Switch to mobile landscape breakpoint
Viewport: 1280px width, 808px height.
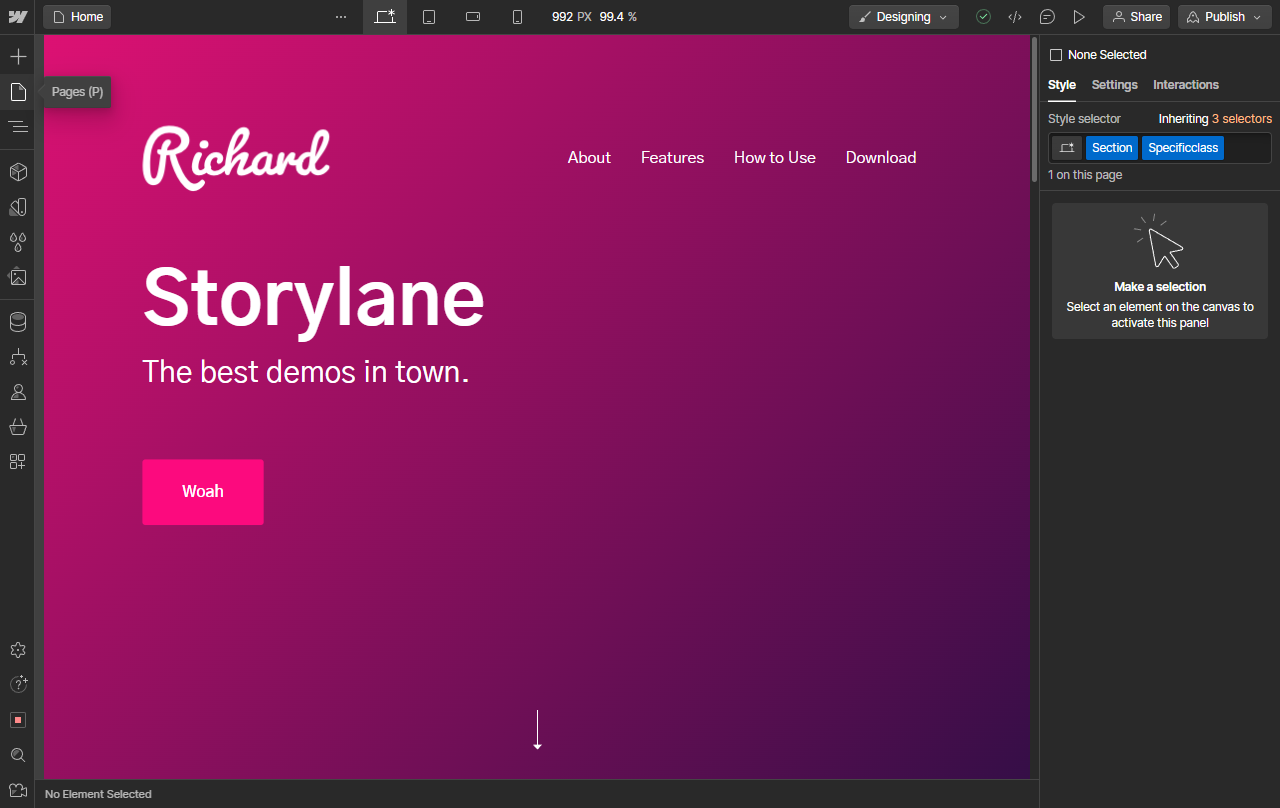[x=474, y=17]
